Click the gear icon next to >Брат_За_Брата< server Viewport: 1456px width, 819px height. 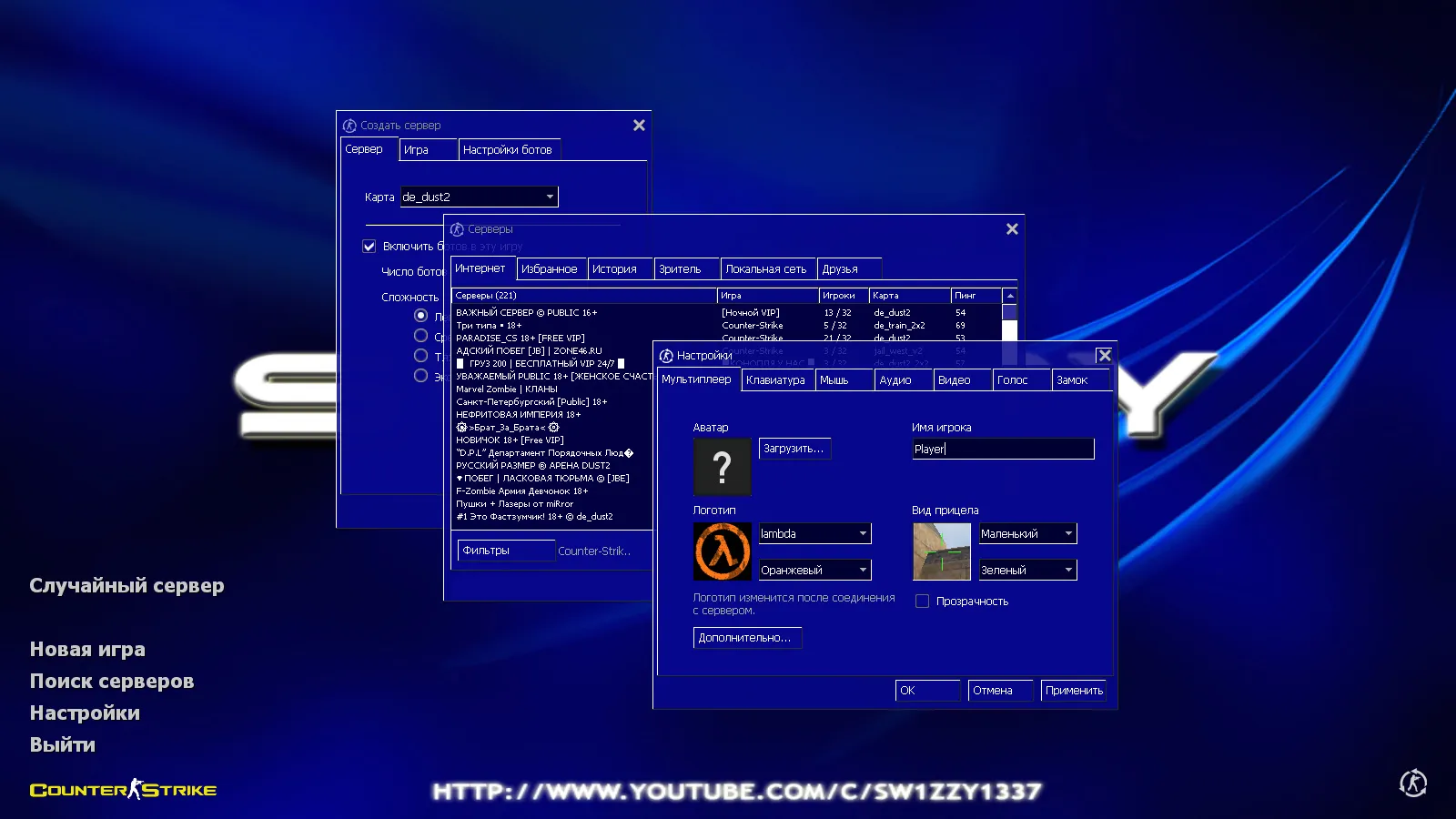[461, 427]
